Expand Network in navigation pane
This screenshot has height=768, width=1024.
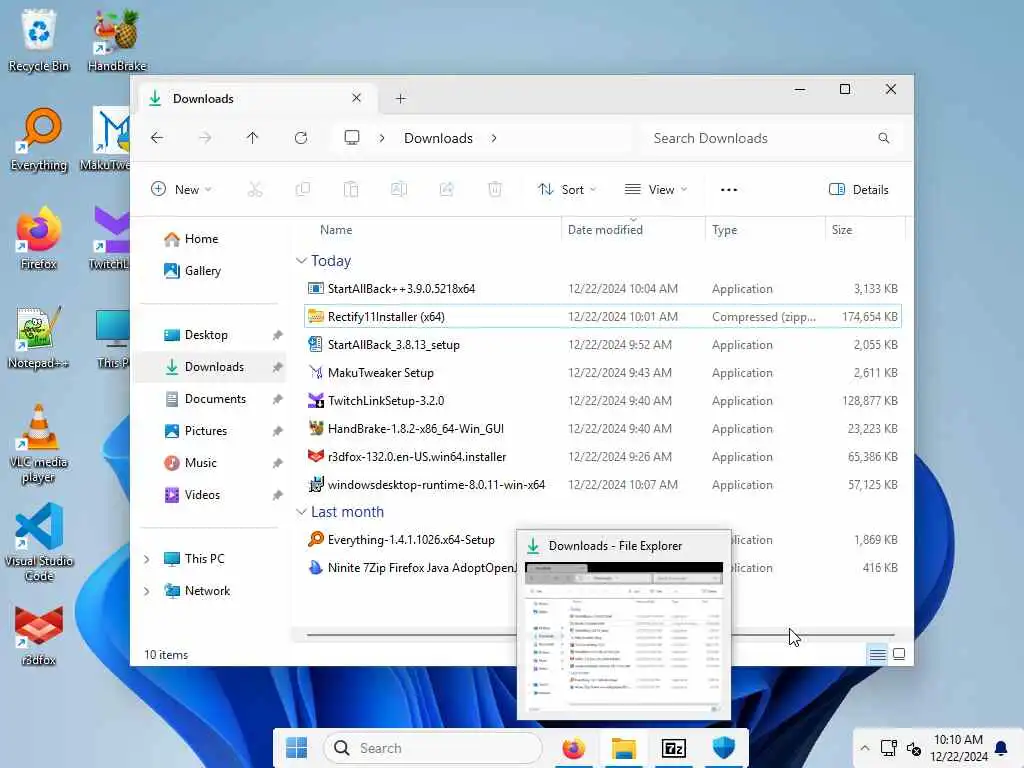click(x=147, y=591)
